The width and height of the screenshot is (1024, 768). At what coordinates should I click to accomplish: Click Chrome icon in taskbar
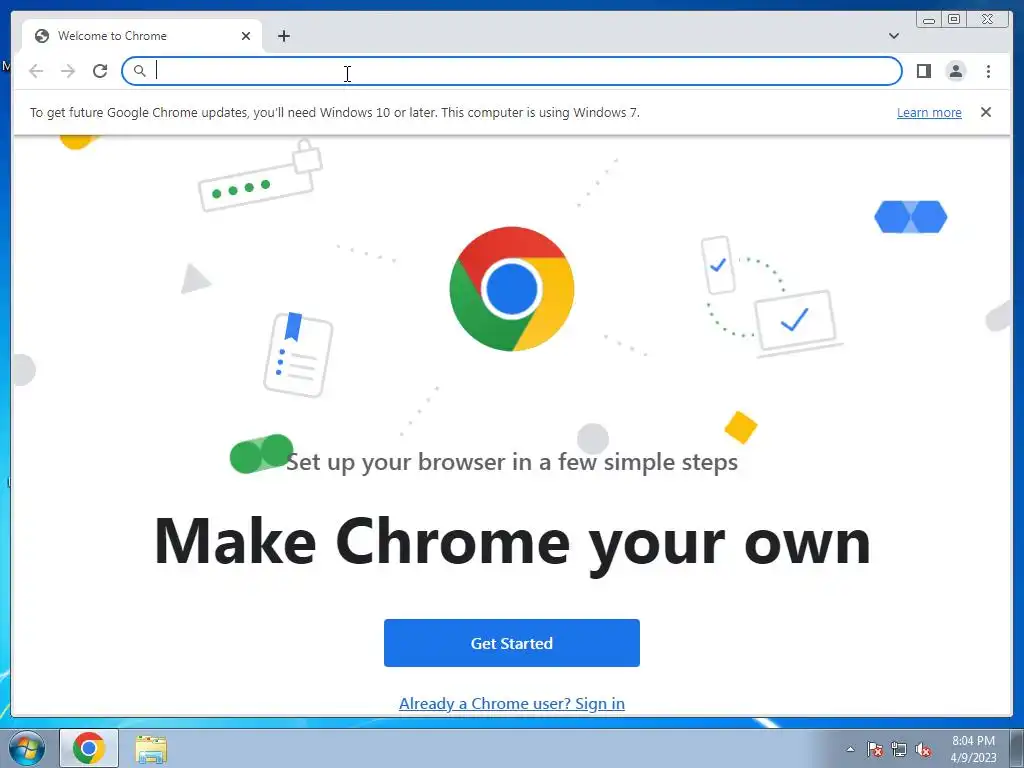(89, 748)
